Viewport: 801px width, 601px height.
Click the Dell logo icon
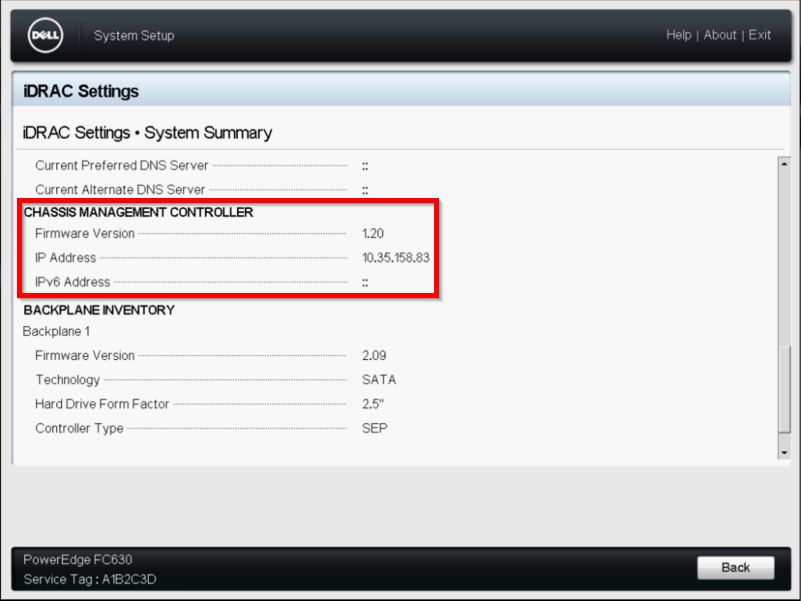(45, 35)
